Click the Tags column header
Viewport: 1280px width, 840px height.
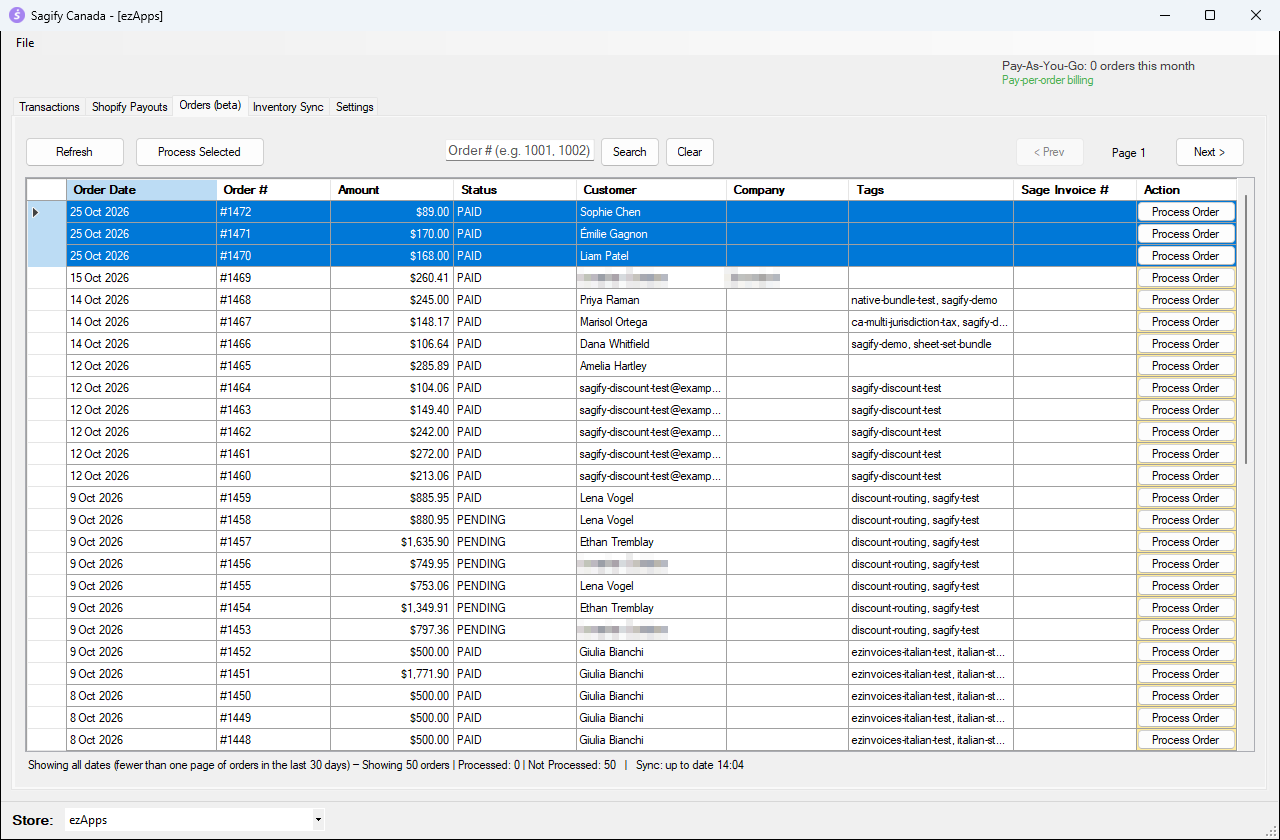pos(931,190)
